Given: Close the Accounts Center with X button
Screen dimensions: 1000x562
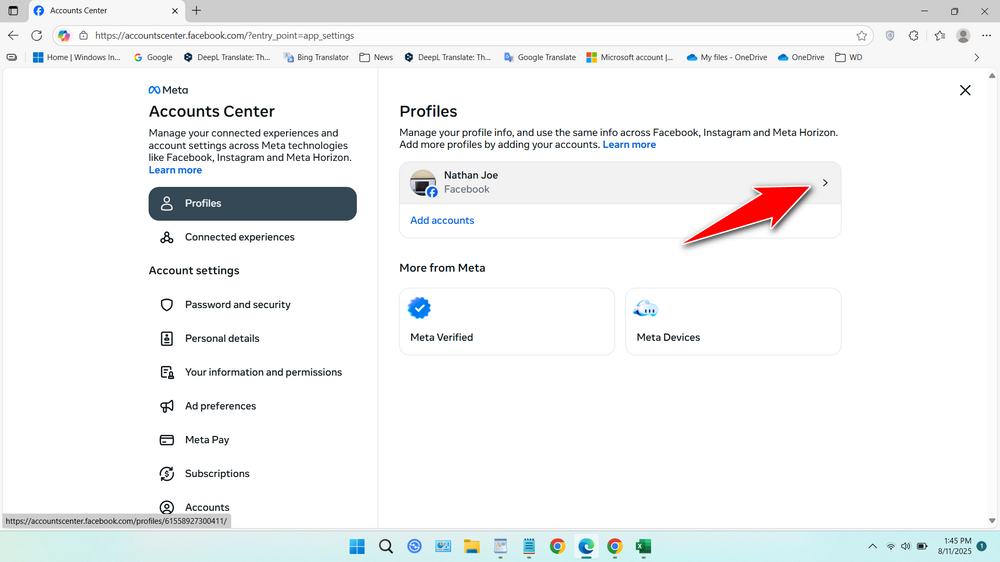Looking at the screenshot, I should click(x=965, y=91).
